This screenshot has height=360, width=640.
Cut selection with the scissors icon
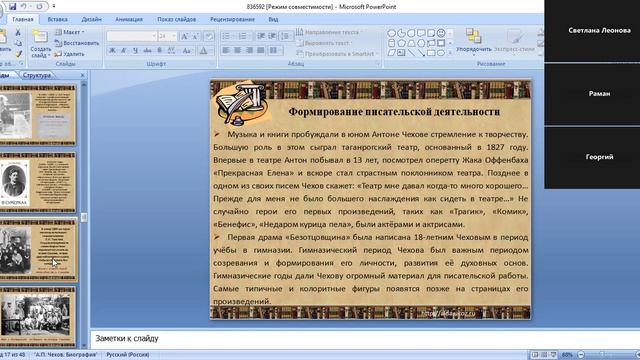[x=18, y=32]
